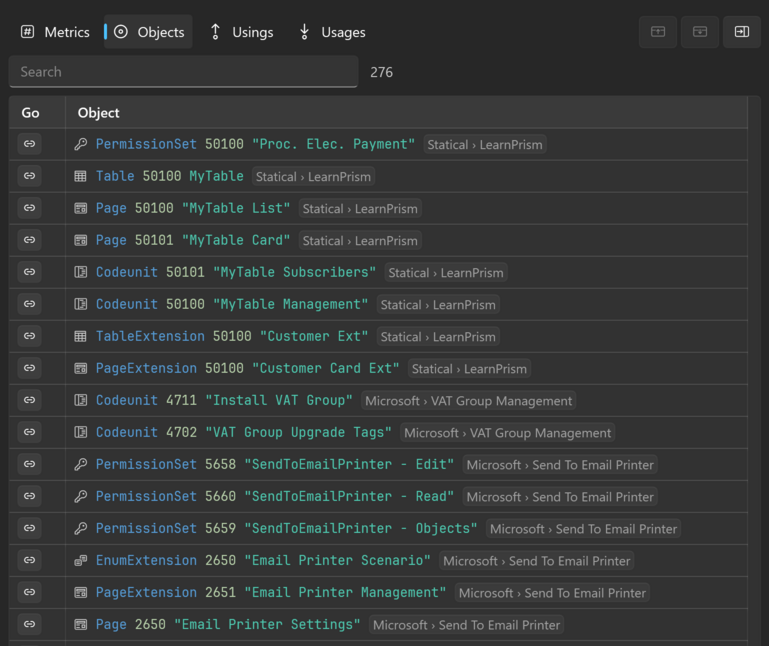Open PermissionSet 5659 "SendToEmailPrinter - Objects"

point(286,528)
